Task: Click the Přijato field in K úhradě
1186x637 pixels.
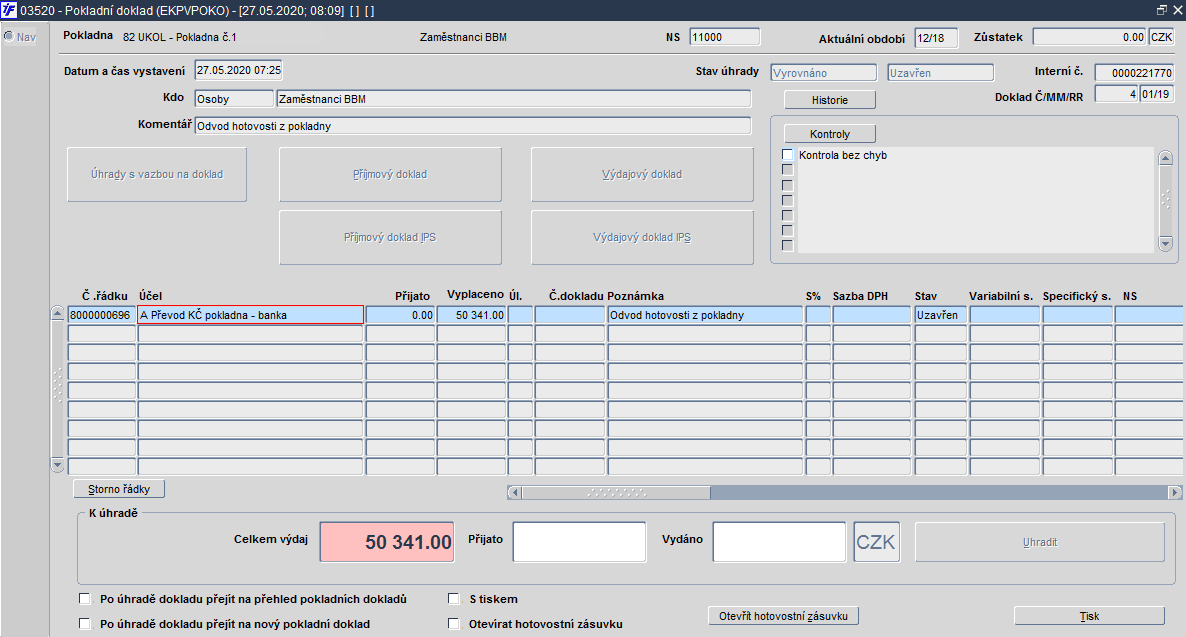Action: coord(579,542)
